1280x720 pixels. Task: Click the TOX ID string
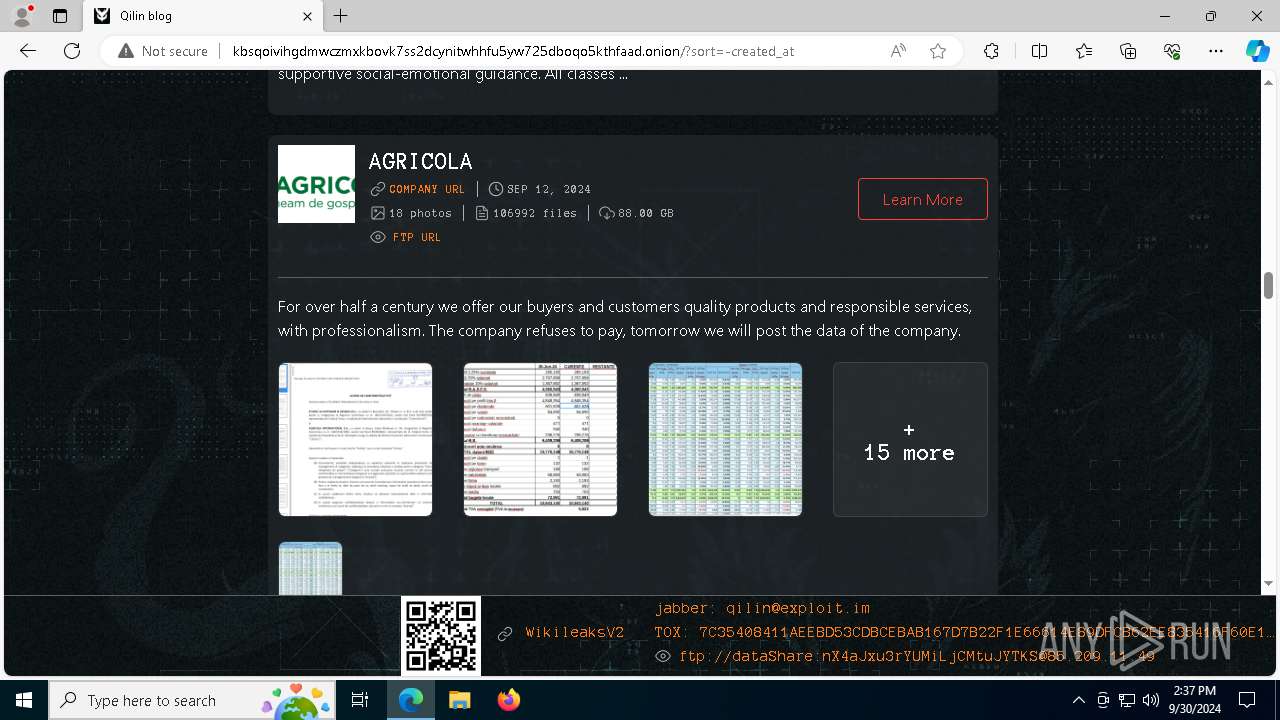coord(965,632)
